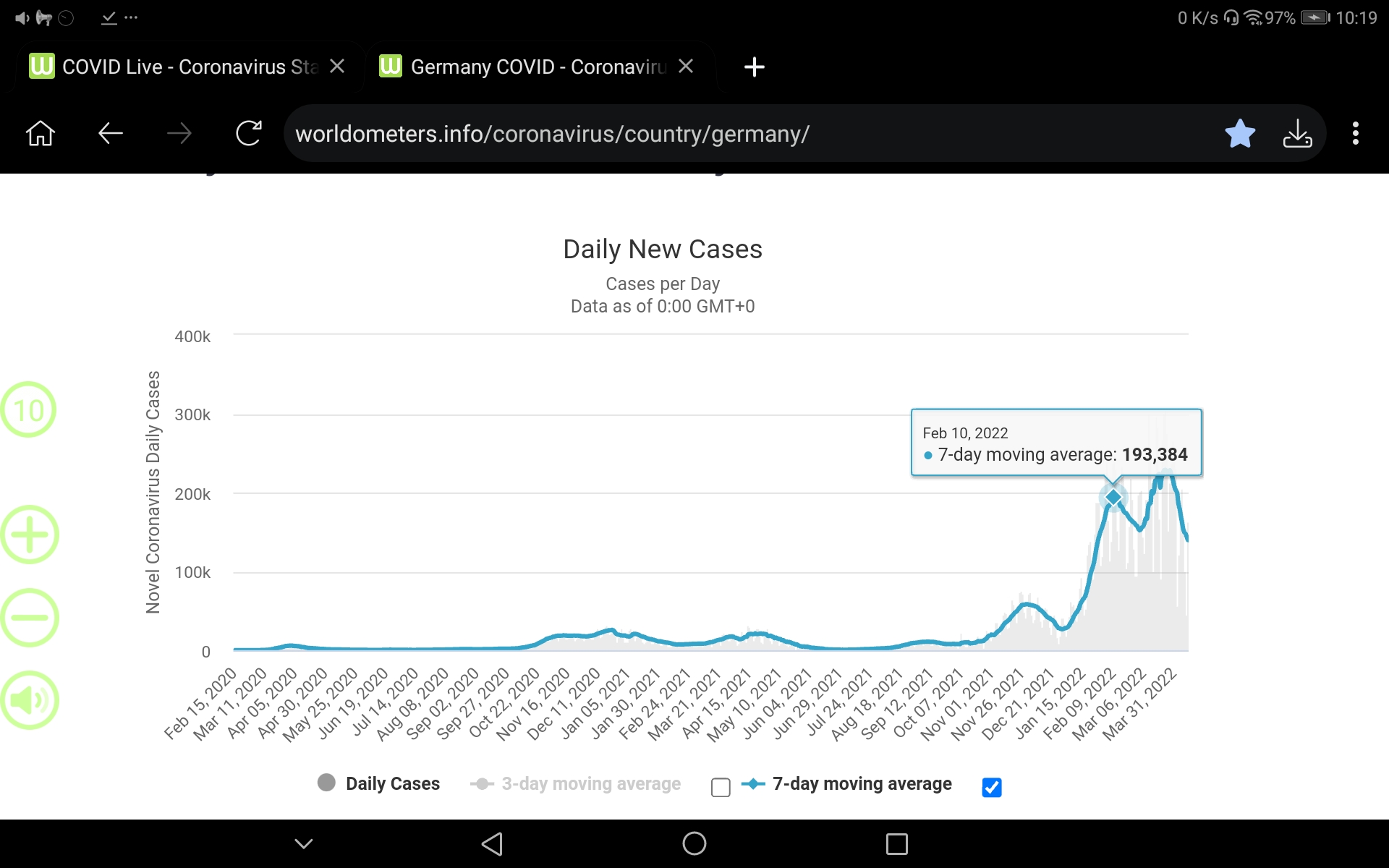Collapse navigation bar with down chevron
This screenshot has width=1389, height=868.
pos(304,843)
